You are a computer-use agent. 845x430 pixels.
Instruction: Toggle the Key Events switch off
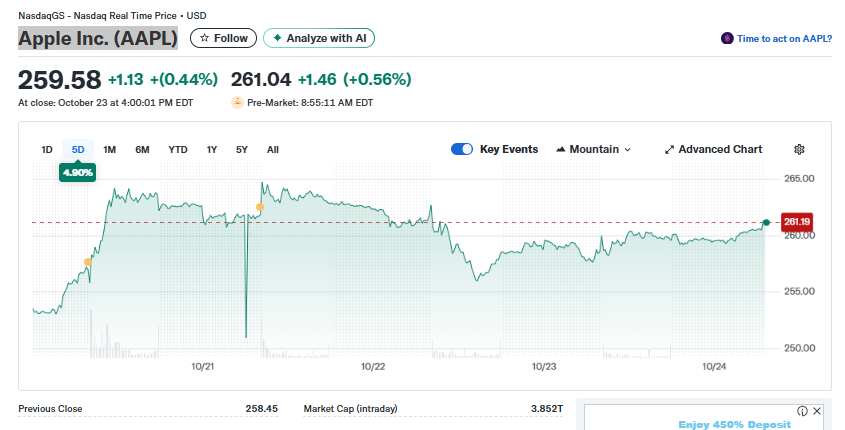(x=462, y=149)
